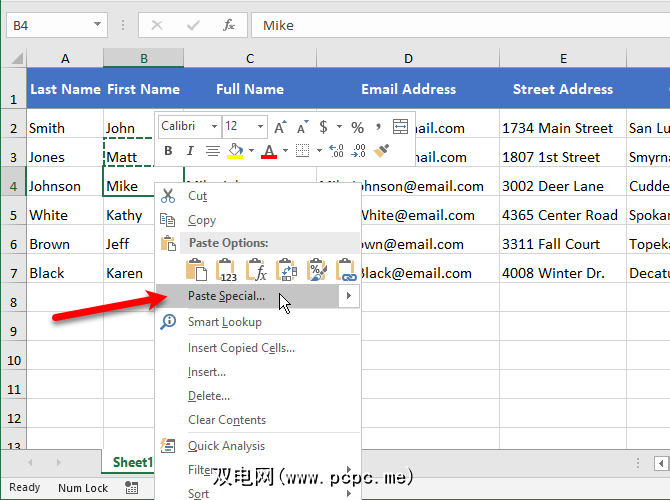Choose Insert... from context menu

[258, 372]
